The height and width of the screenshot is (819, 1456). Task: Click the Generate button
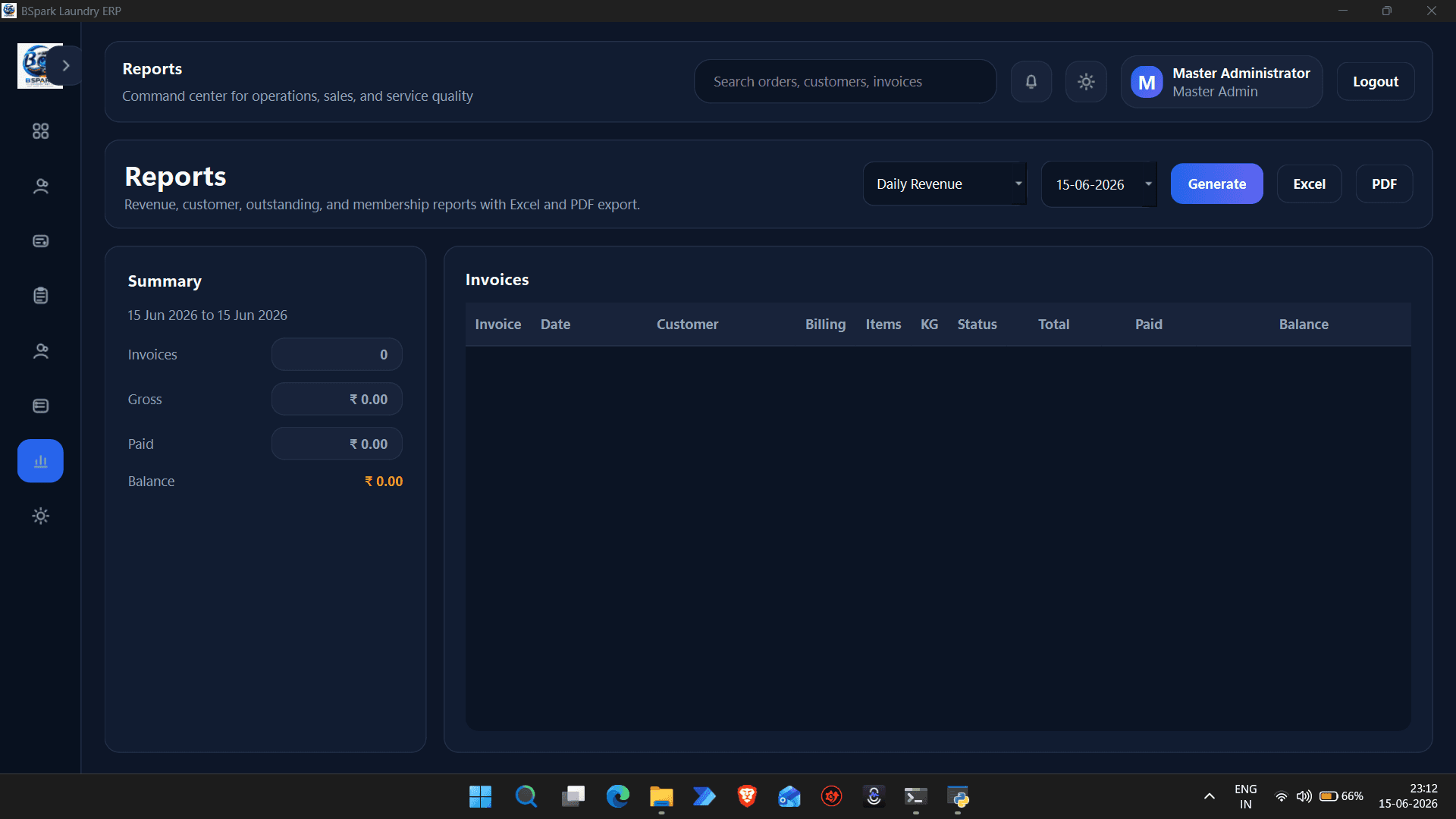pos(1216,184)
